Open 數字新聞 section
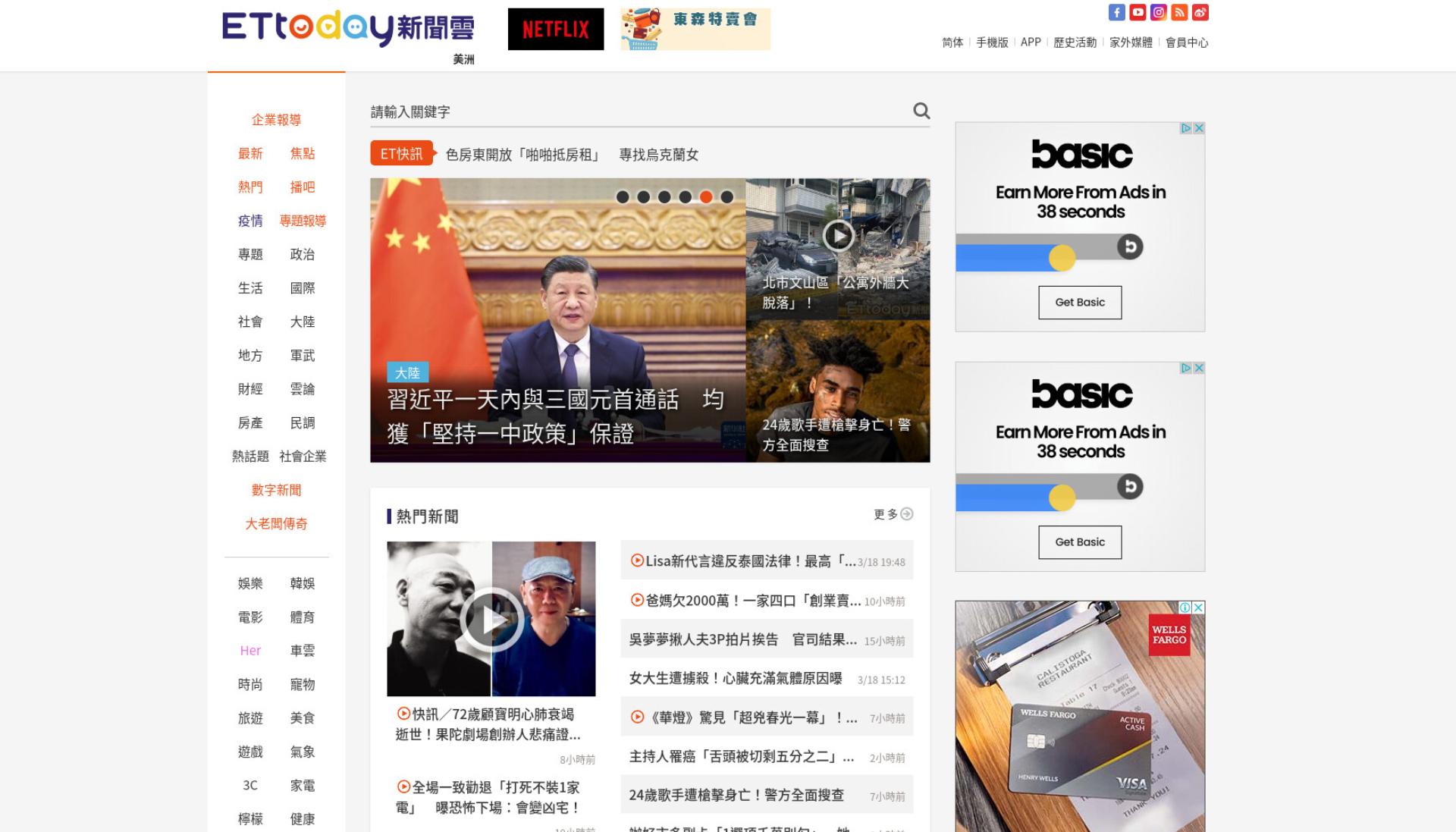This screenshot has width=1456, height=832. click(x=276, y=490)
